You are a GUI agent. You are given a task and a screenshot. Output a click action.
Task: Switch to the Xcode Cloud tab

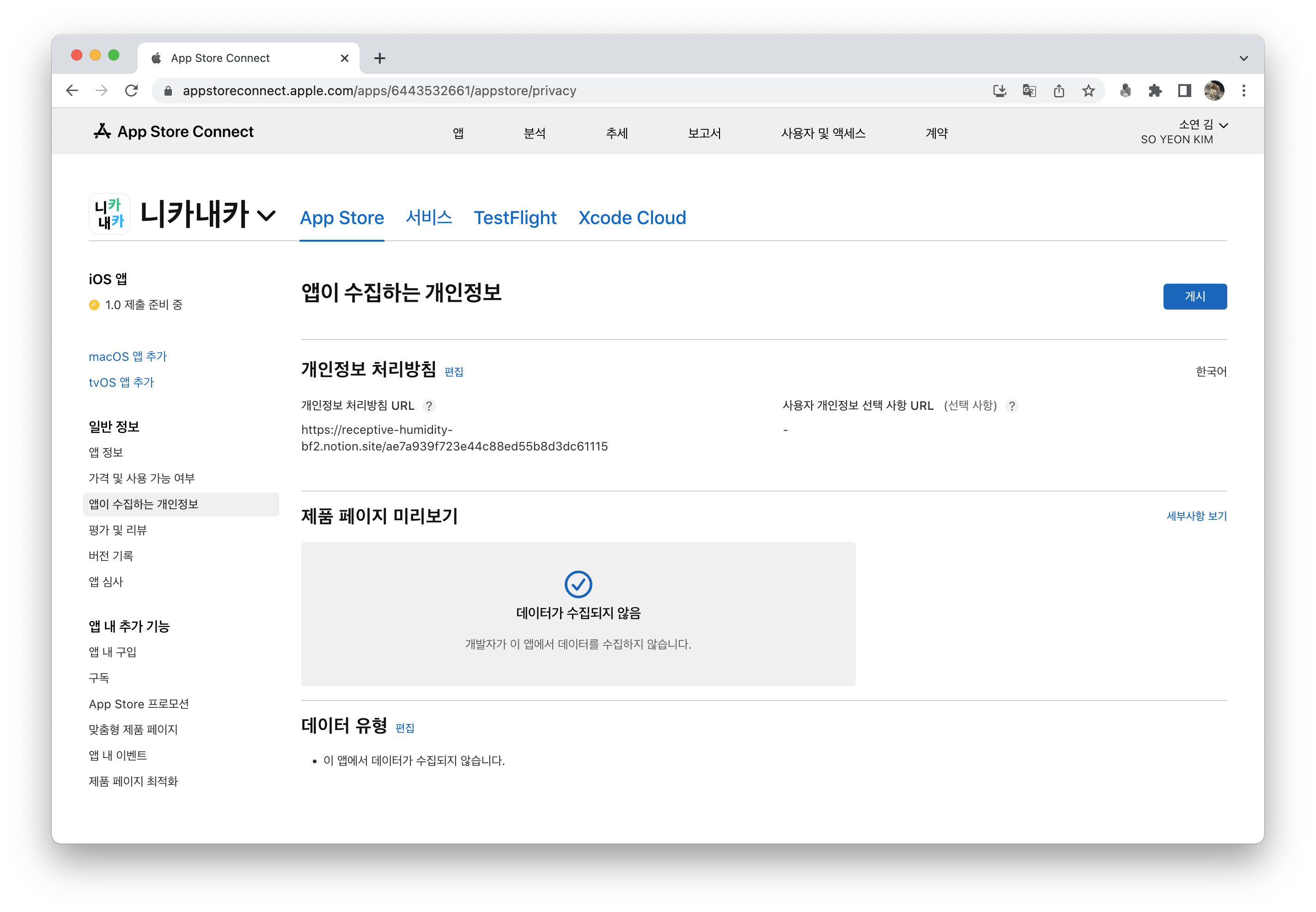pyautogui.click(x=632, y=218)
